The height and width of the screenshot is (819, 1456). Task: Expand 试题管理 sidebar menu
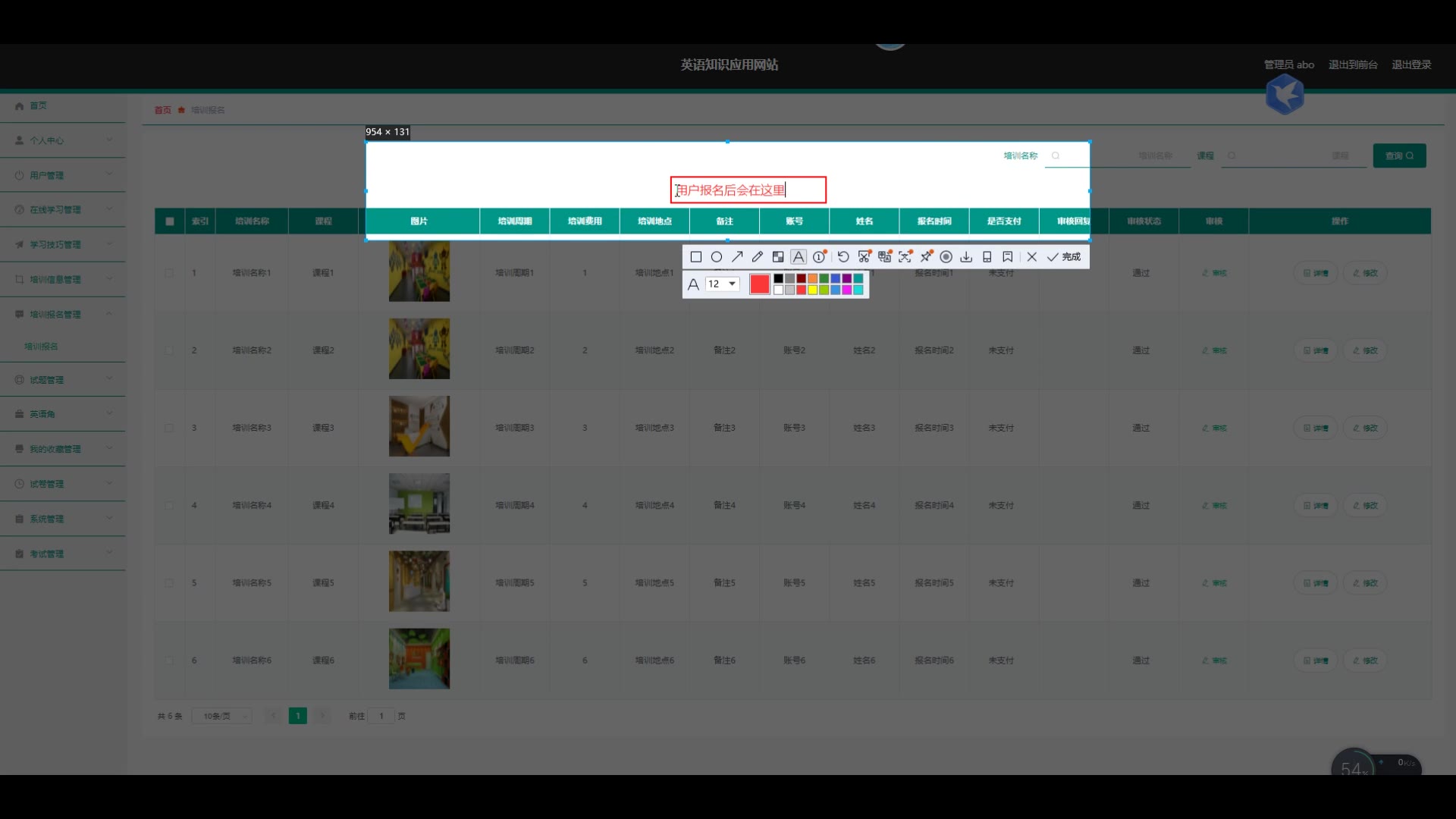(x=63, y=379)
